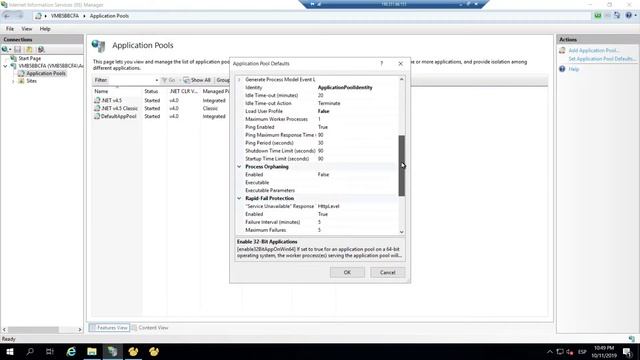Switch to Content View tab
This screenshot has width=640, height=360.
150,328
